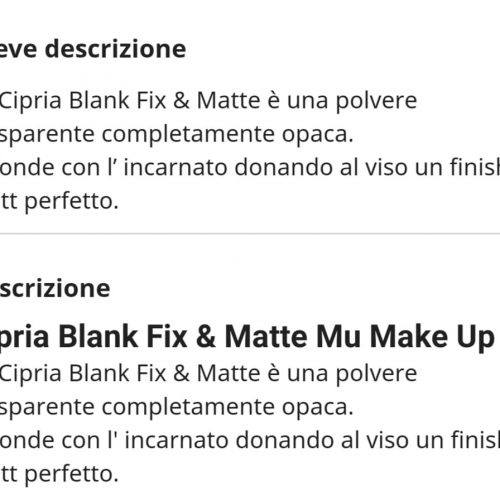Click the 'Descrizione' section heading
This screenshot has width=500, height=500.
[x=55, y=288]
